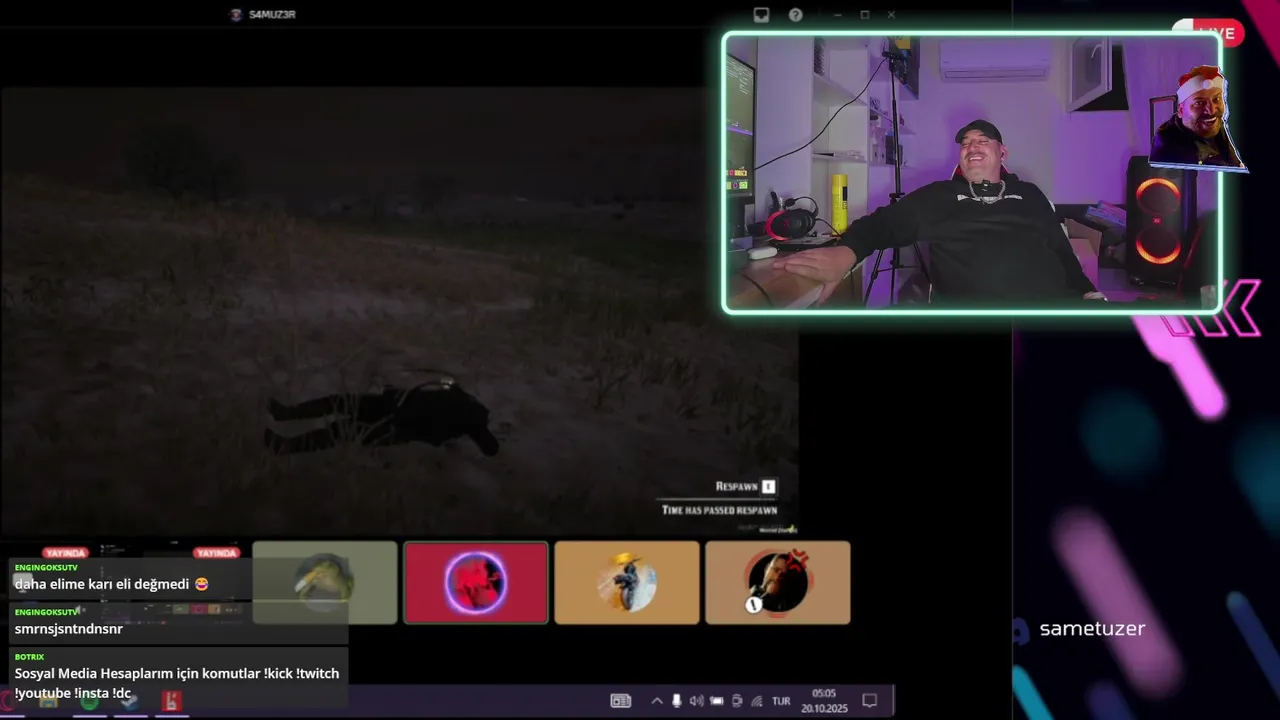The width and height of the screenshot is (1280, 720).
Task: Open the Discord inbox icon
Action: coord(761,15)
